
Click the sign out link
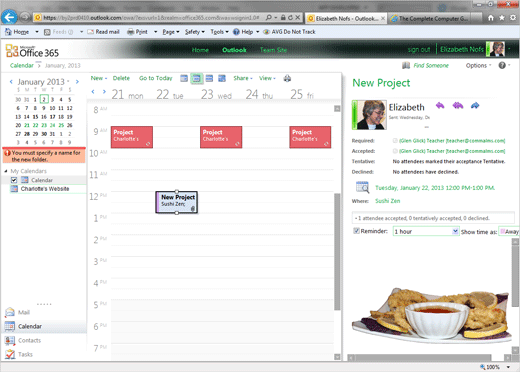pyautogui.click(x=419, y=50)
